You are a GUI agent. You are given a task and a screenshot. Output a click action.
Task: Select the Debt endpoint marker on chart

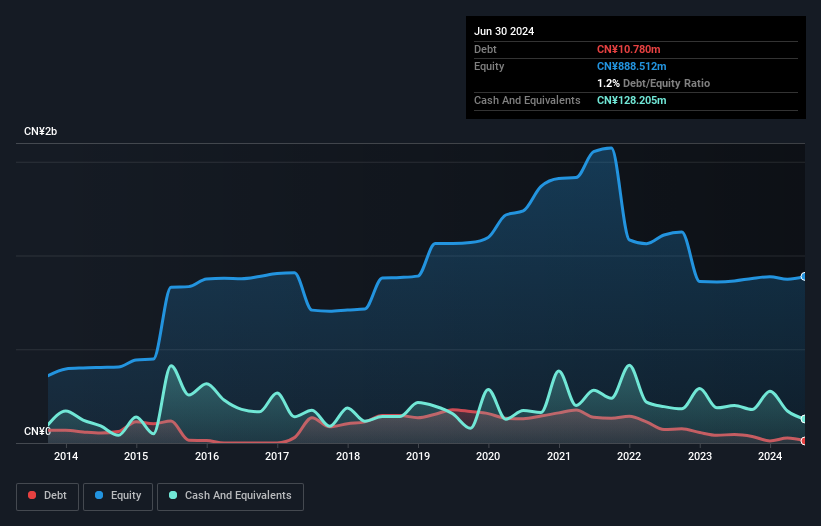click(x=804, y=441)
